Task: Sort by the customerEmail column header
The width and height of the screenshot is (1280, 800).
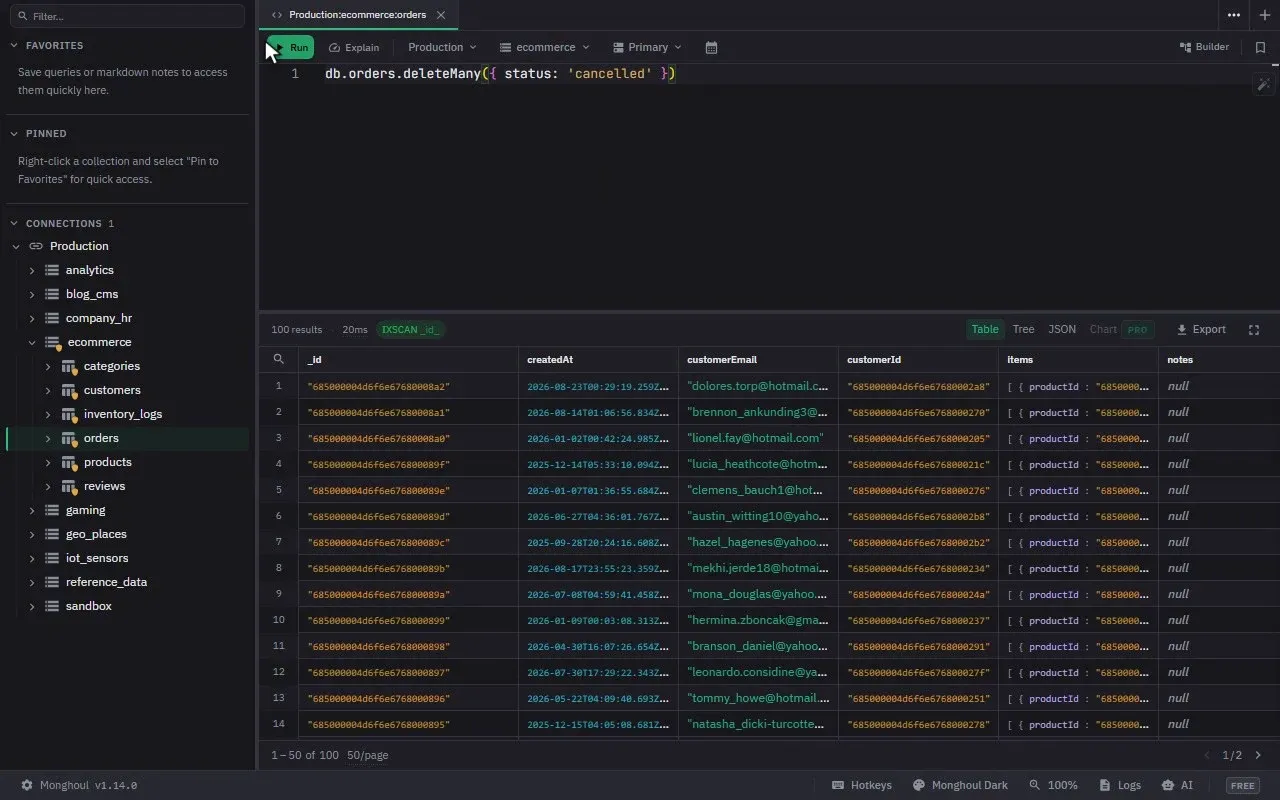Action: click(x=757, y=359)
